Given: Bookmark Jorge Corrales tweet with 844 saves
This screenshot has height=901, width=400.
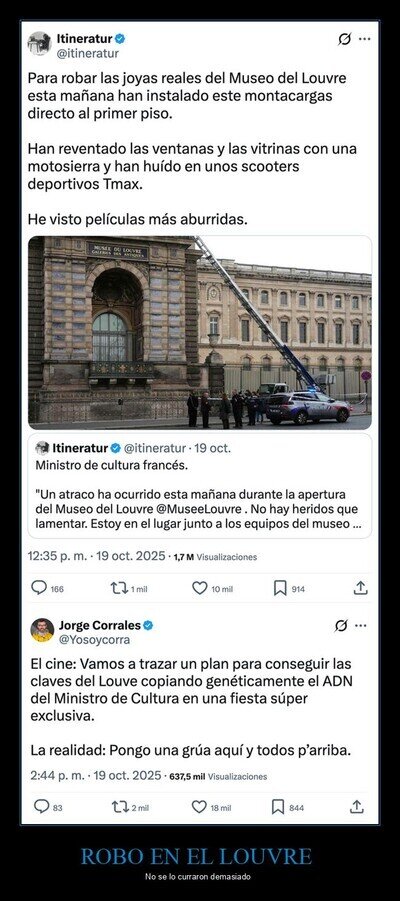Looking at the screenshot, I should point(278,807).
